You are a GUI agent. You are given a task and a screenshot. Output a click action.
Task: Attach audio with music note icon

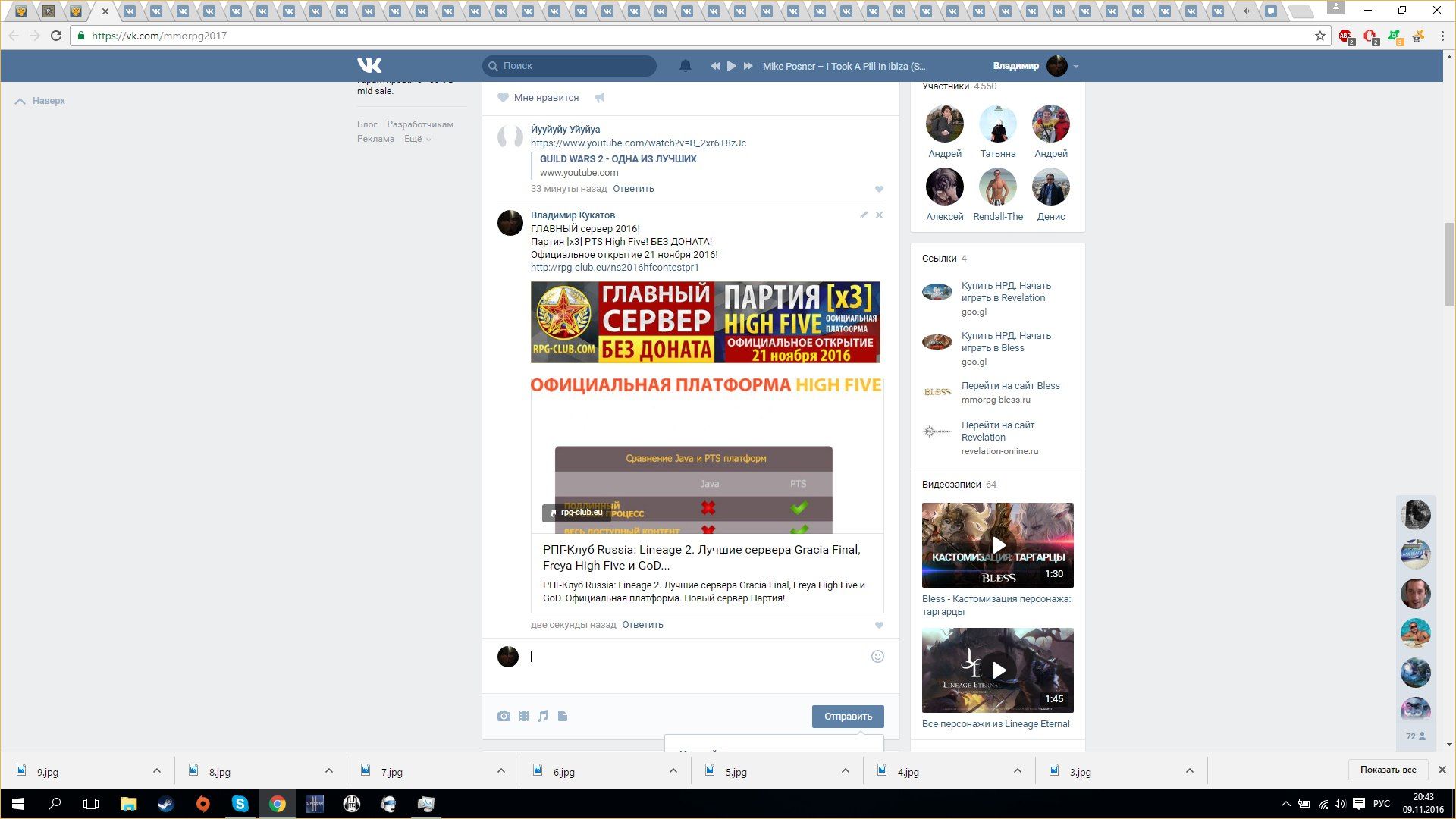coord(543,716)
